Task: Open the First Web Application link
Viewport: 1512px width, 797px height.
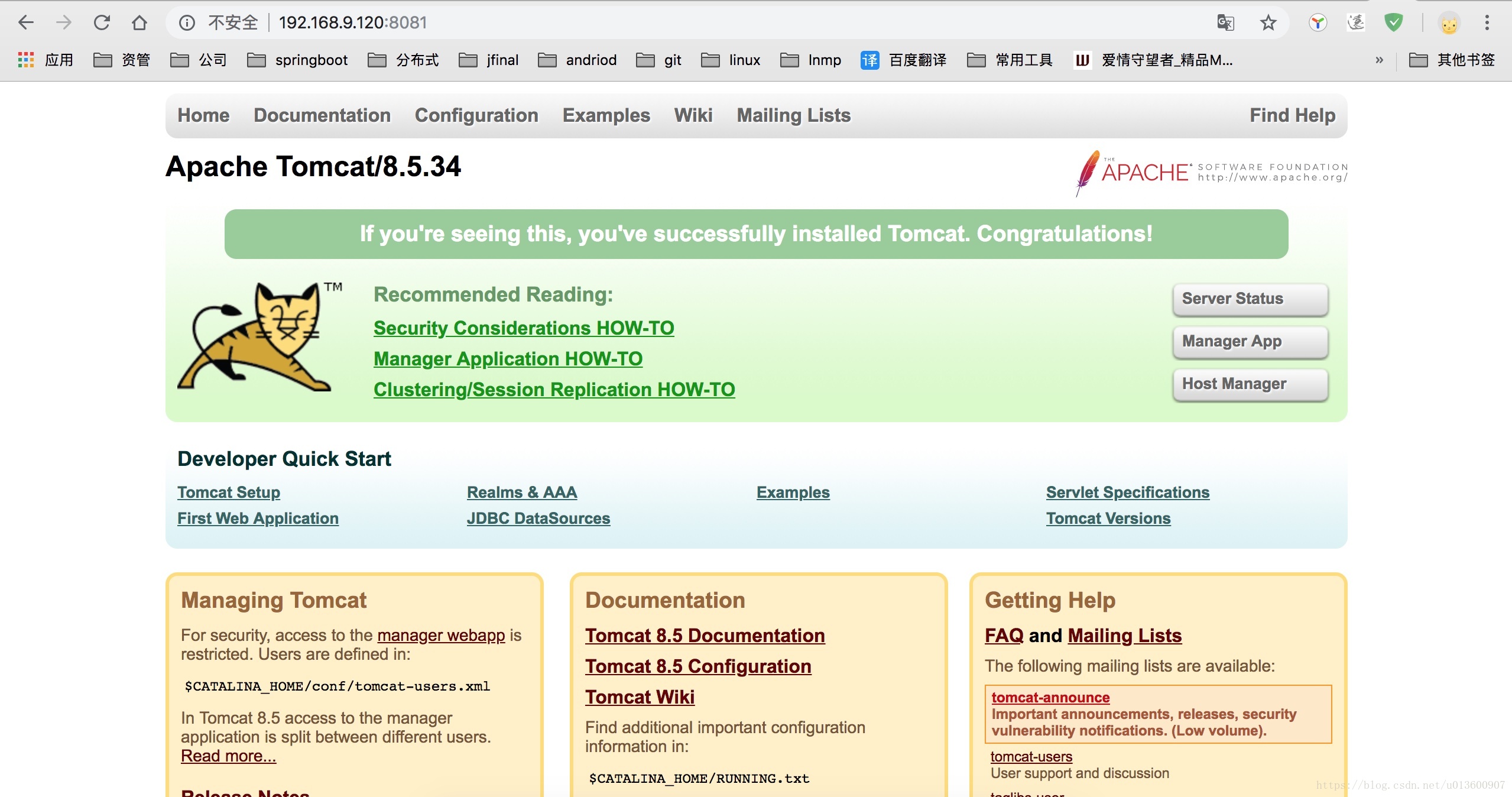Action: (258, 519)
